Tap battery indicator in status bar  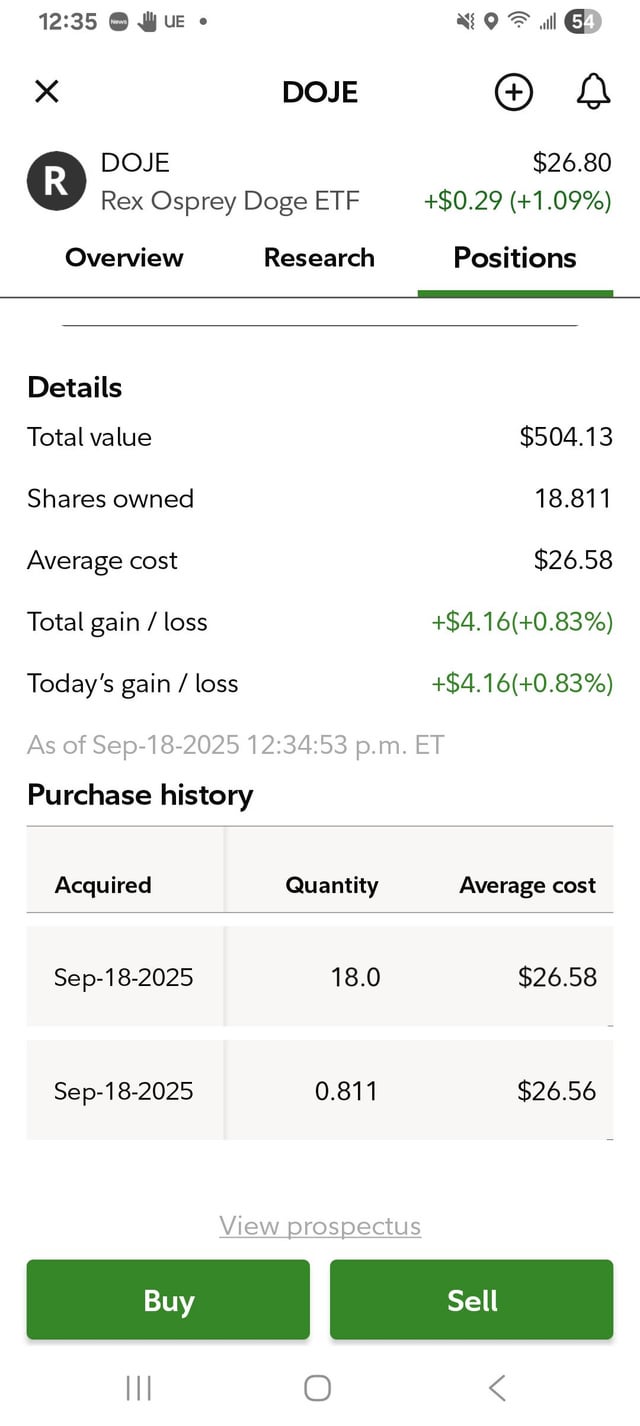click(x=583, y=22)
